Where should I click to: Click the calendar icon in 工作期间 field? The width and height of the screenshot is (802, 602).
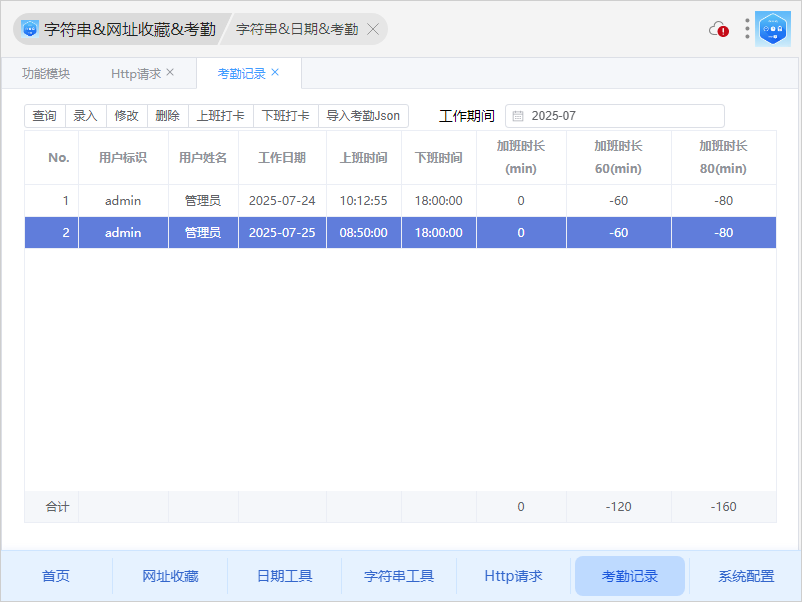[518, 116]
